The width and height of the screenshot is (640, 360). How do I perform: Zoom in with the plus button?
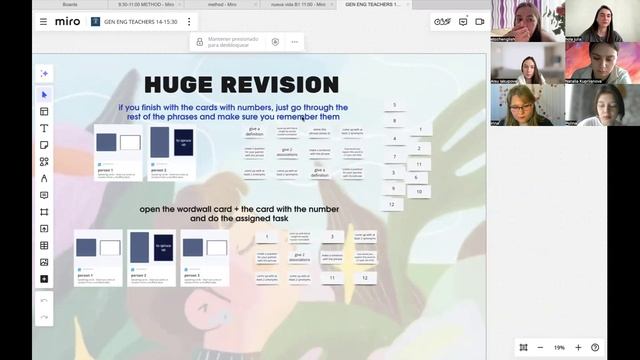[x=578, y=347]
